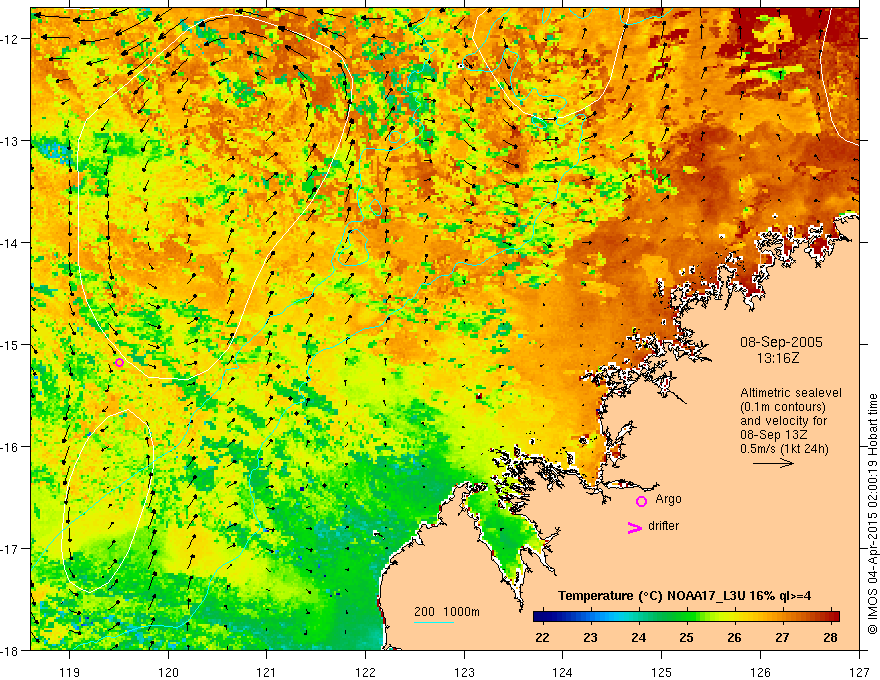Image resolution: width=880 pixels, height=680 pixels.
Task: Click the longitude axis label '125'
Action: [662, 672]
